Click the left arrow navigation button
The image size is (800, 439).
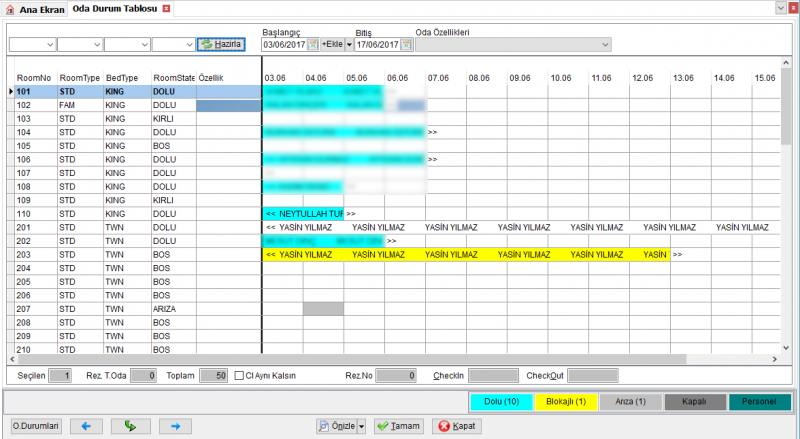[86, 426]
